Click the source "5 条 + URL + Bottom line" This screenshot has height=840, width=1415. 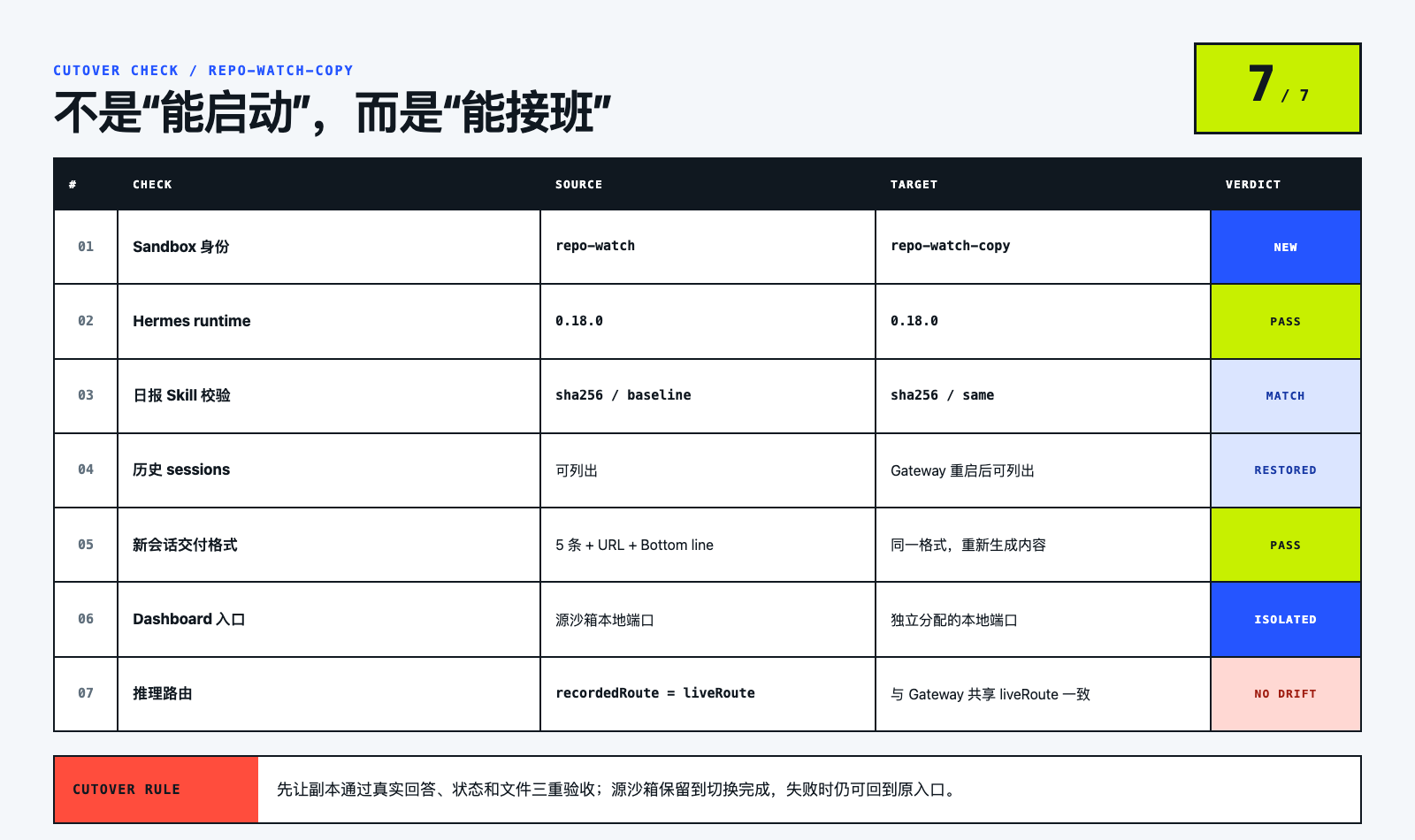tap(634, 545)
